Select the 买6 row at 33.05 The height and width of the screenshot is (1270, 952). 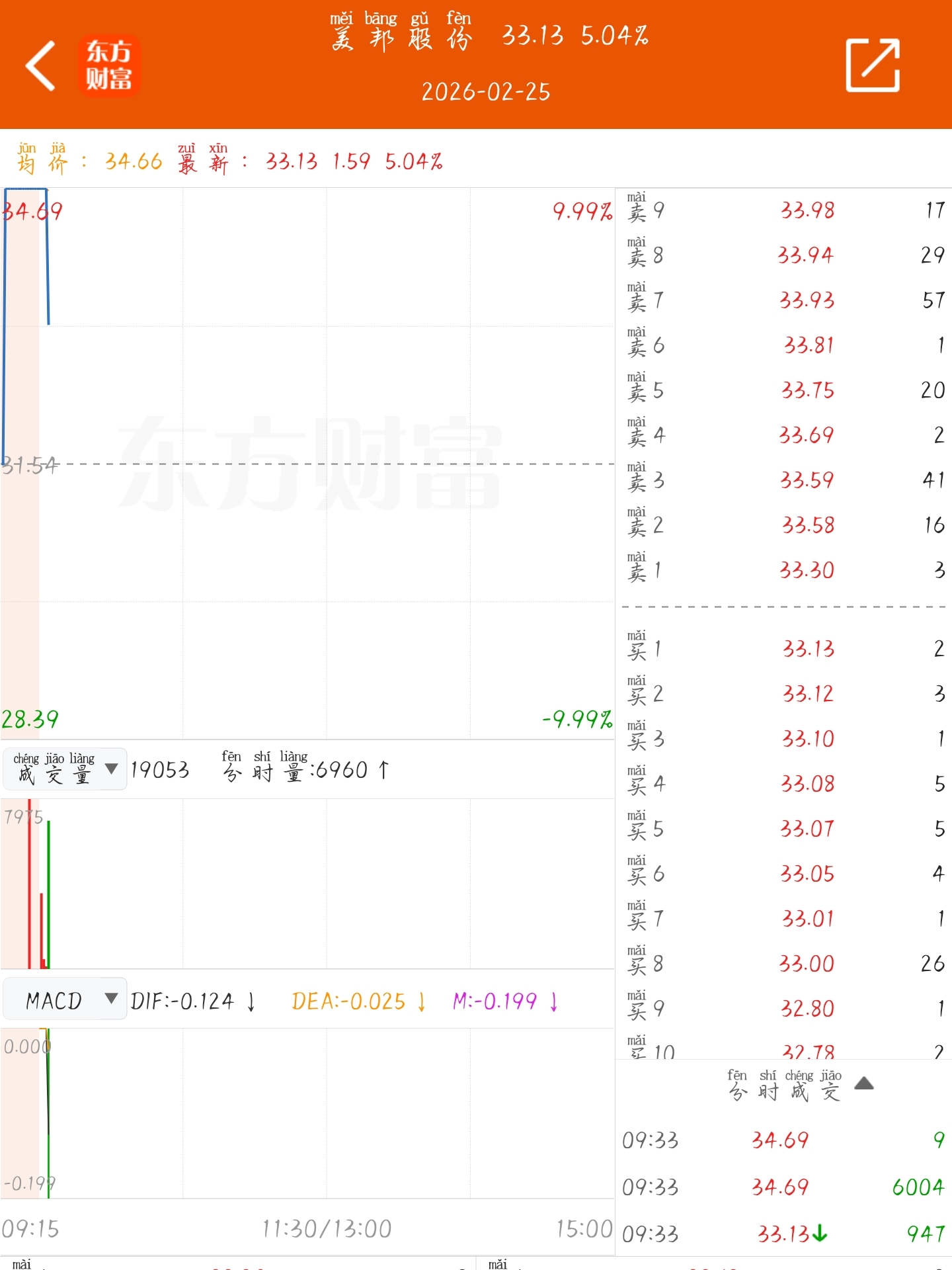tap(784, 874)
